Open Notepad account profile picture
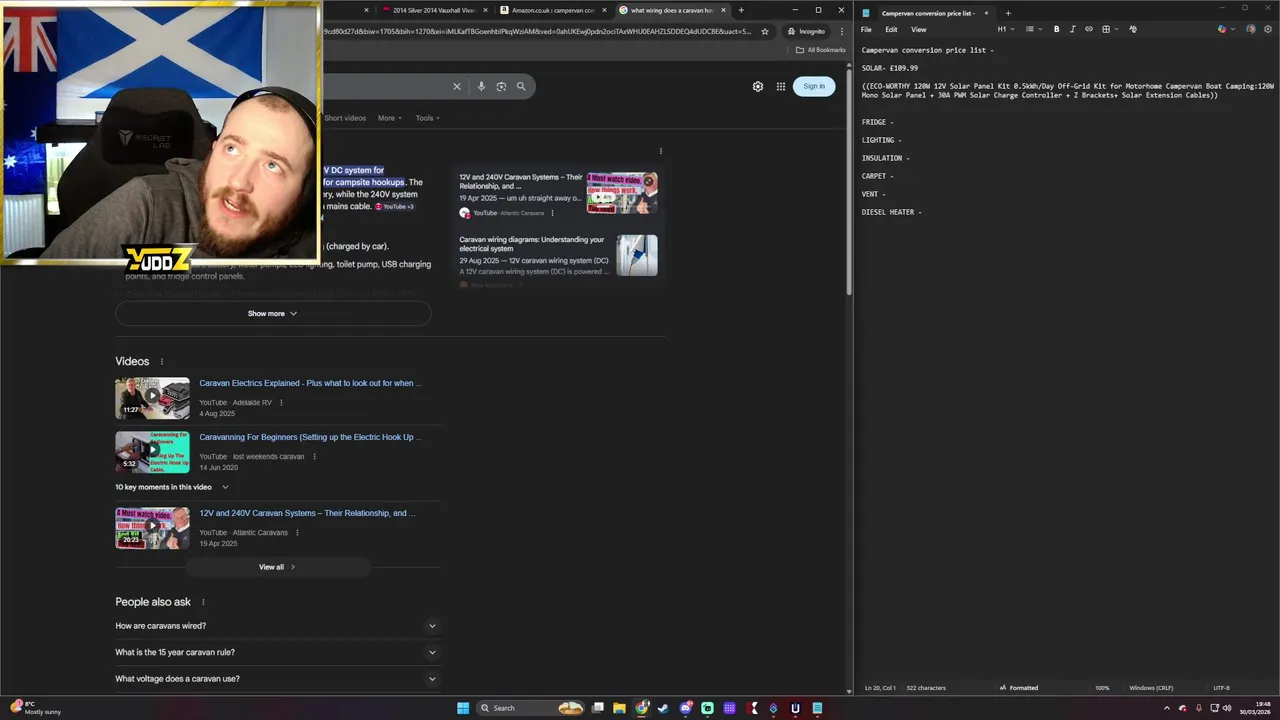The width and height of the screenshot is (1280, 720). coord(1251,29)
